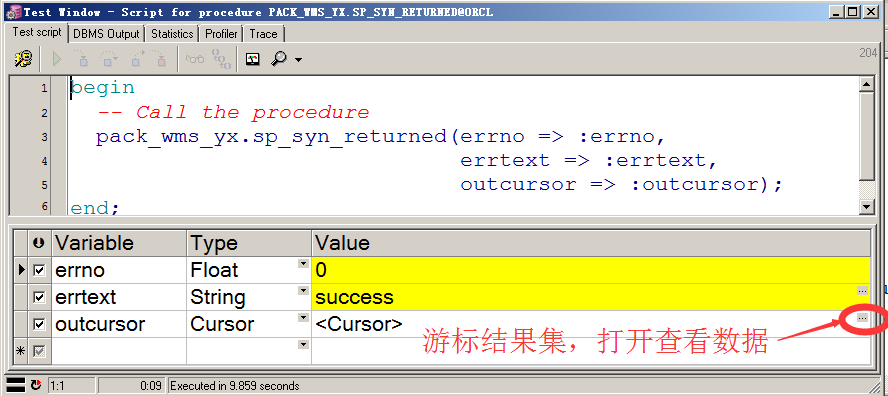This screenshot has width=888, height=396.
Task: Click the script editor scroll-up arrow
Action: tap(866, 85)
